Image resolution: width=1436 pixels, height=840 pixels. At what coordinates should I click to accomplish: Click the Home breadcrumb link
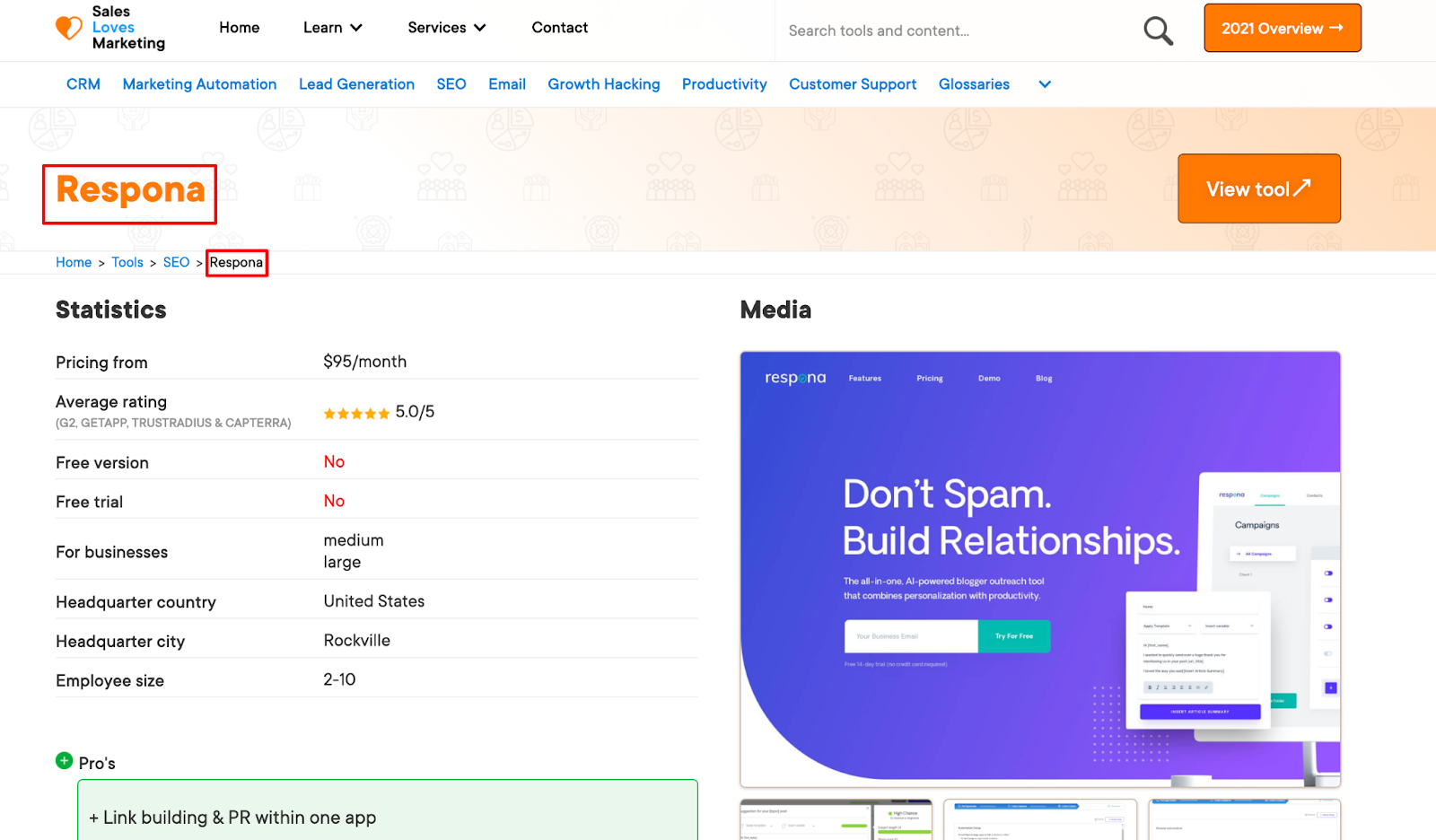[74, 262]
